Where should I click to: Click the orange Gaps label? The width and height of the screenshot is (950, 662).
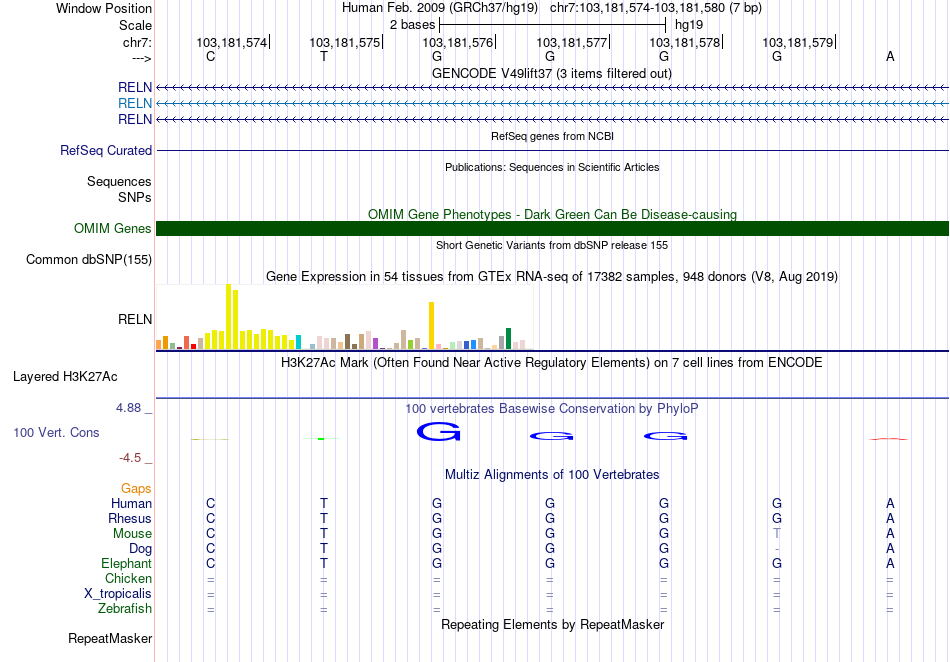137,489
